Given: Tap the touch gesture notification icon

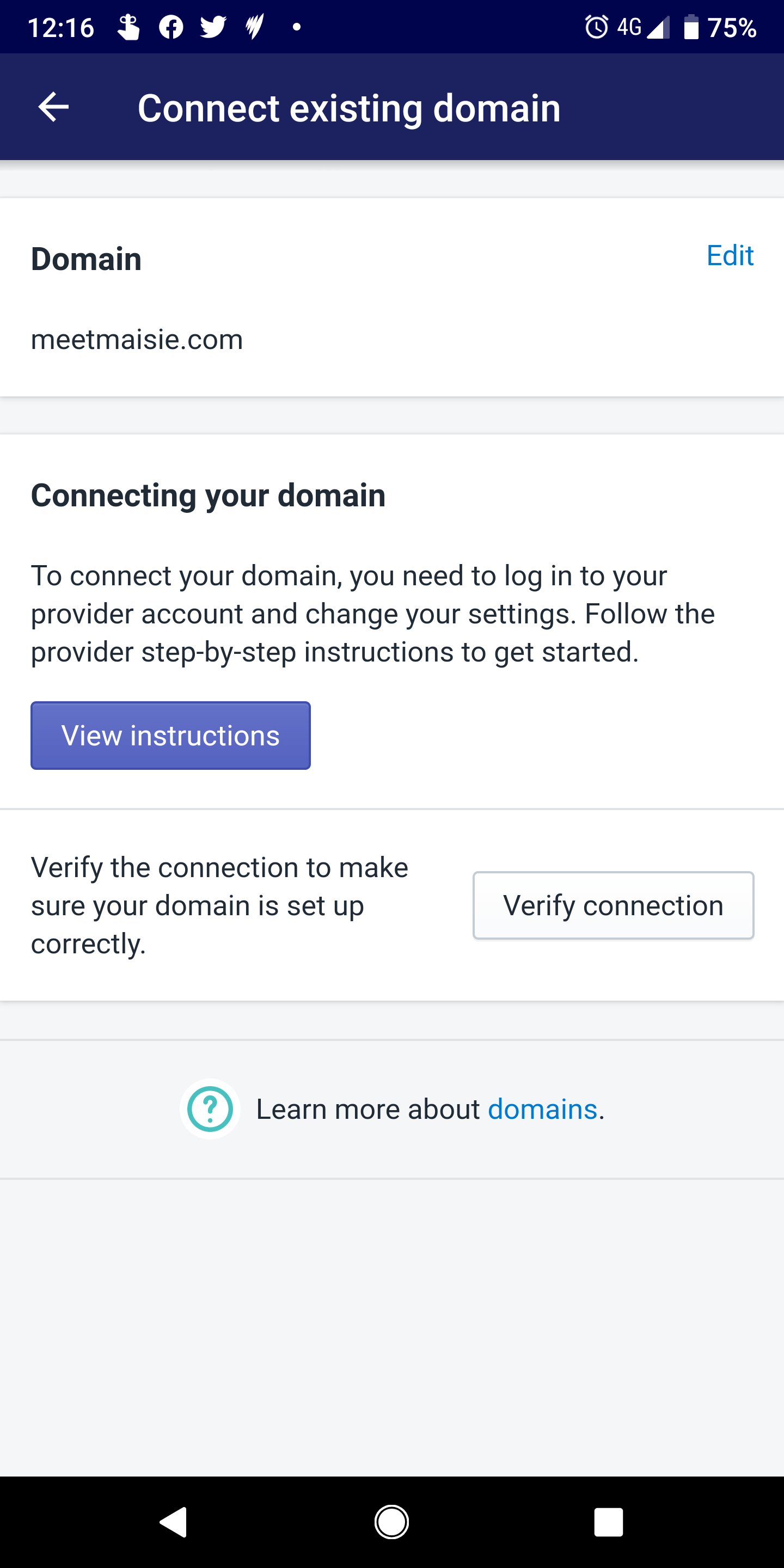Looking at the screenshot, I should [128, 27].
